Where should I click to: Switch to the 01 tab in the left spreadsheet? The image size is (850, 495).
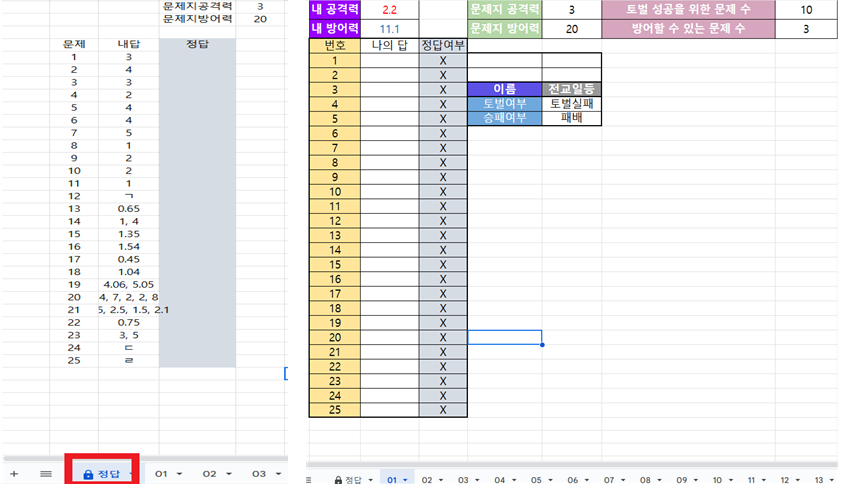tap(161, 474)
